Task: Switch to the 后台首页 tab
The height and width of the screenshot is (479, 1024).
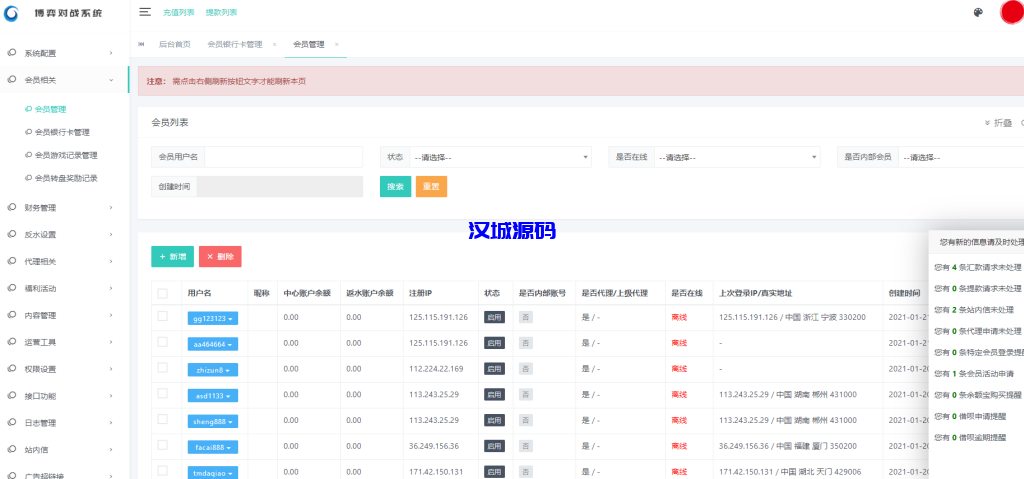Action: [174, 44]
